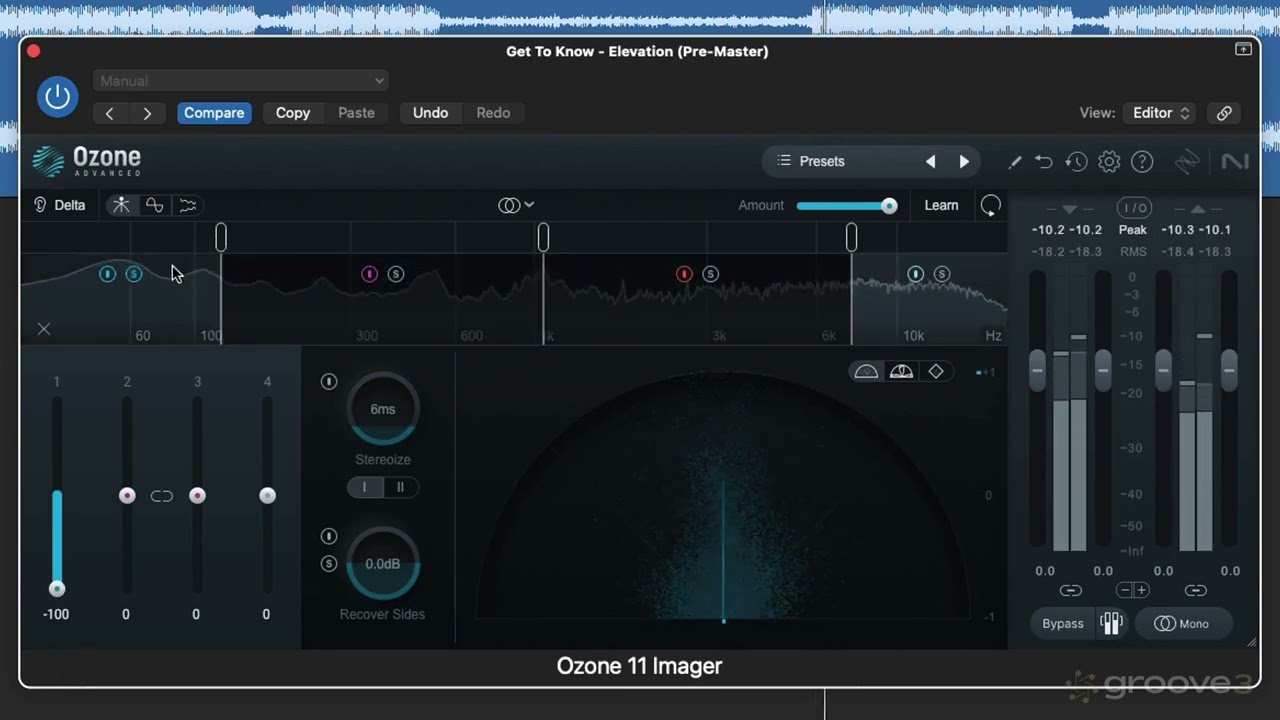Click the Copy button
1280x720 pixels.
pos(293,113)
